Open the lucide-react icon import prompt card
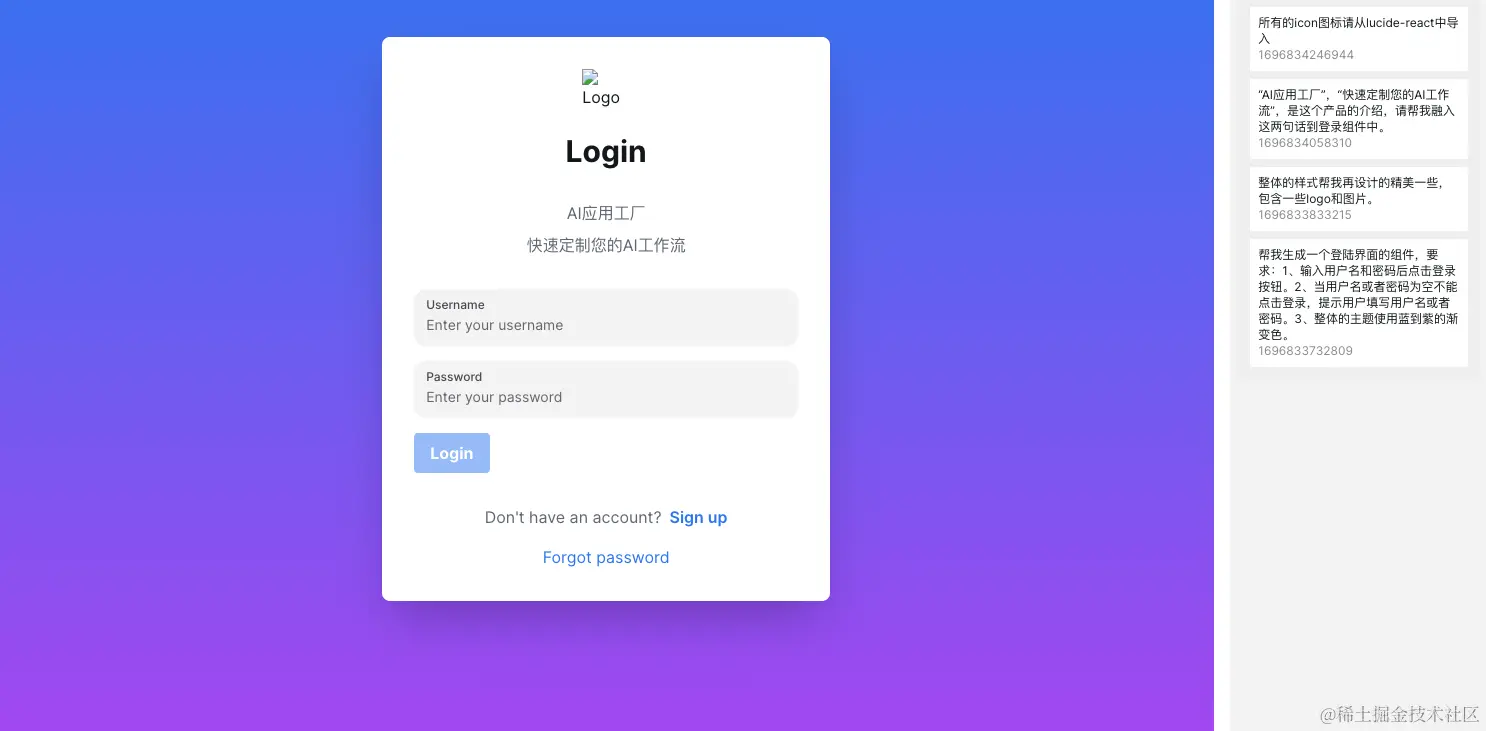 pyautogui.click(x=1359, y=38)
